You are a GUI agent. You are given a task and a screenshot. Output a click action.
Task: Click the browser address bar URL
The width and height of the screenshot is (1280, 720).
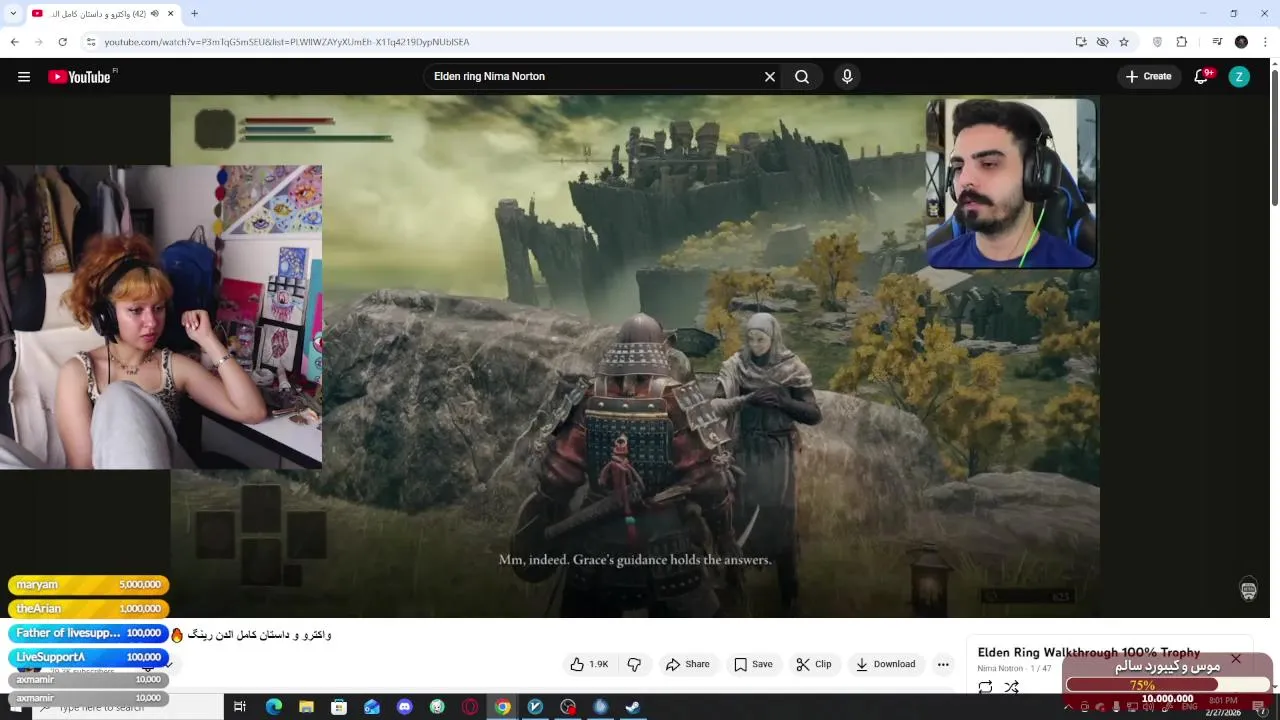pyautogui.click(x=287, y=42)
